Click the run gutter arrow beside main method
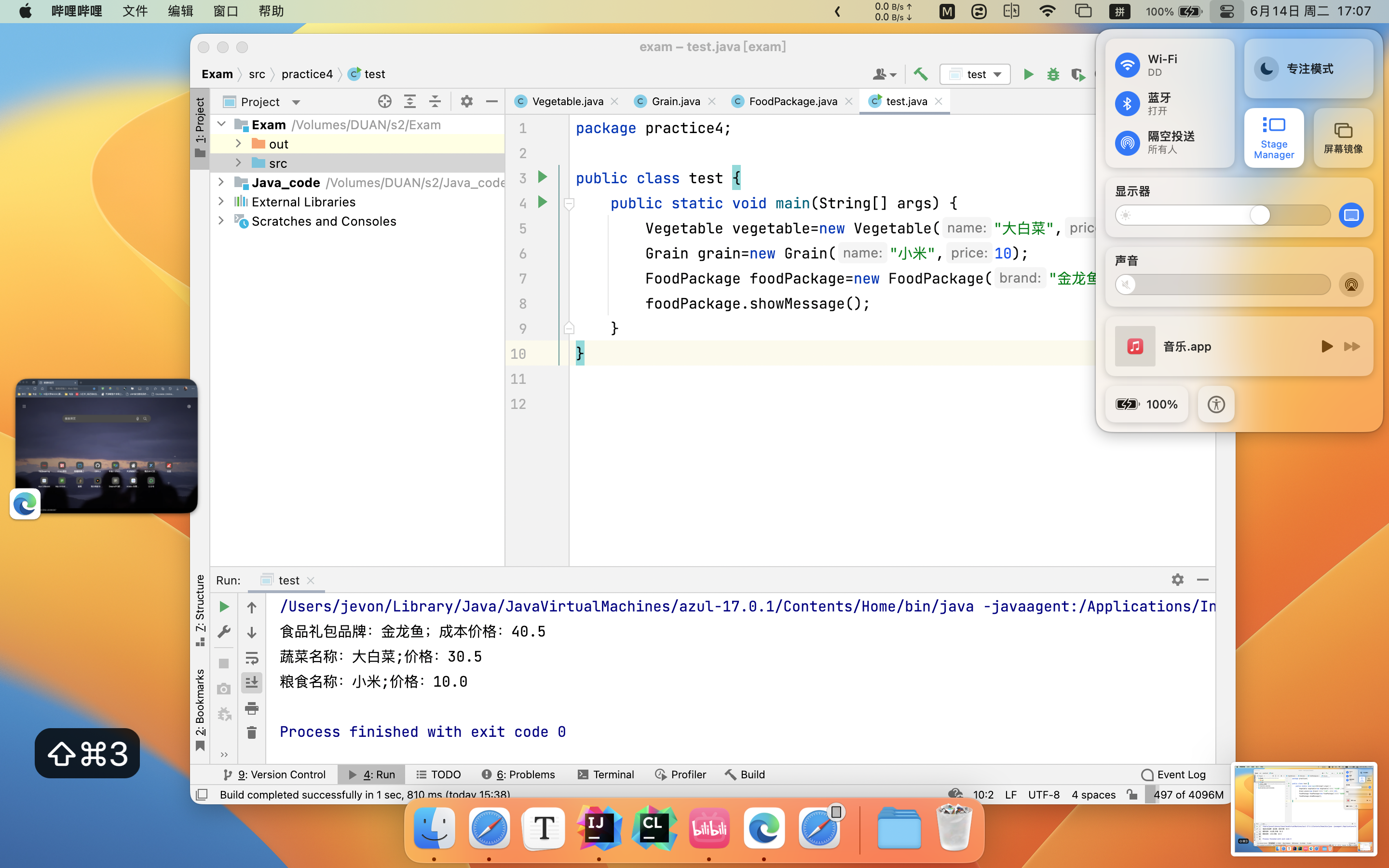 tap(543, 202)
